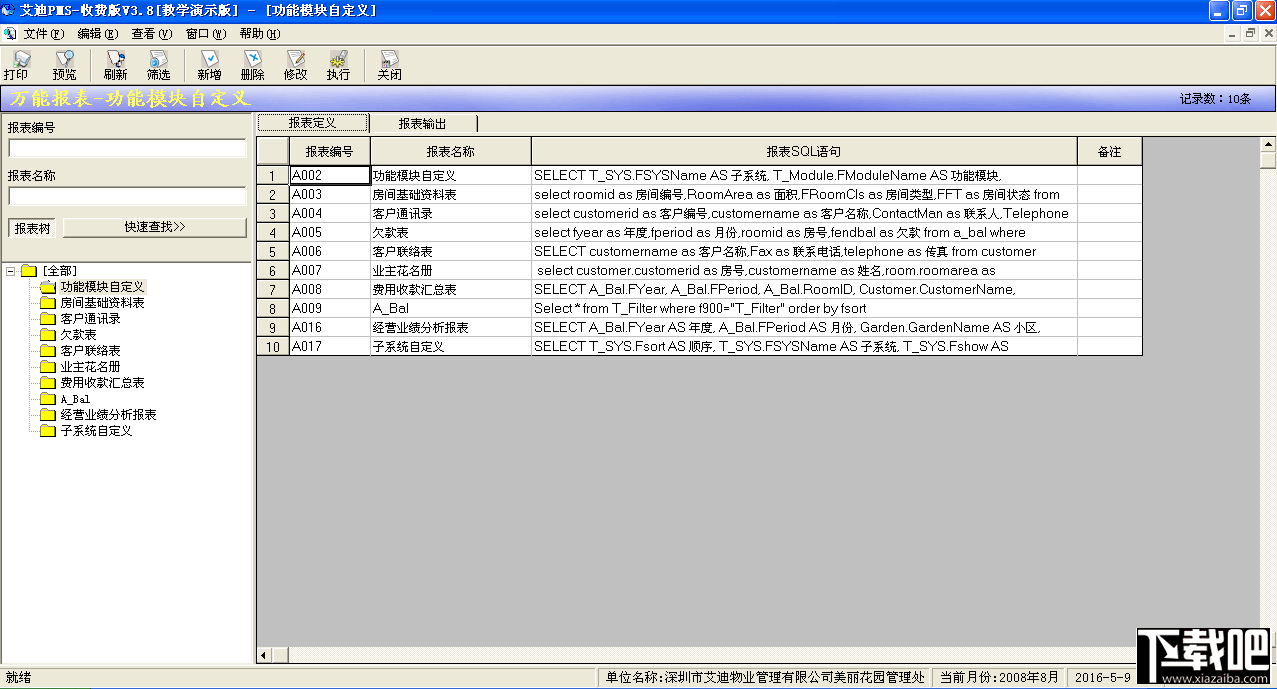1277x689 pixels.
Task: Open the 文件(F) menu
Action: pyautogui.click(x=43, y=33)
